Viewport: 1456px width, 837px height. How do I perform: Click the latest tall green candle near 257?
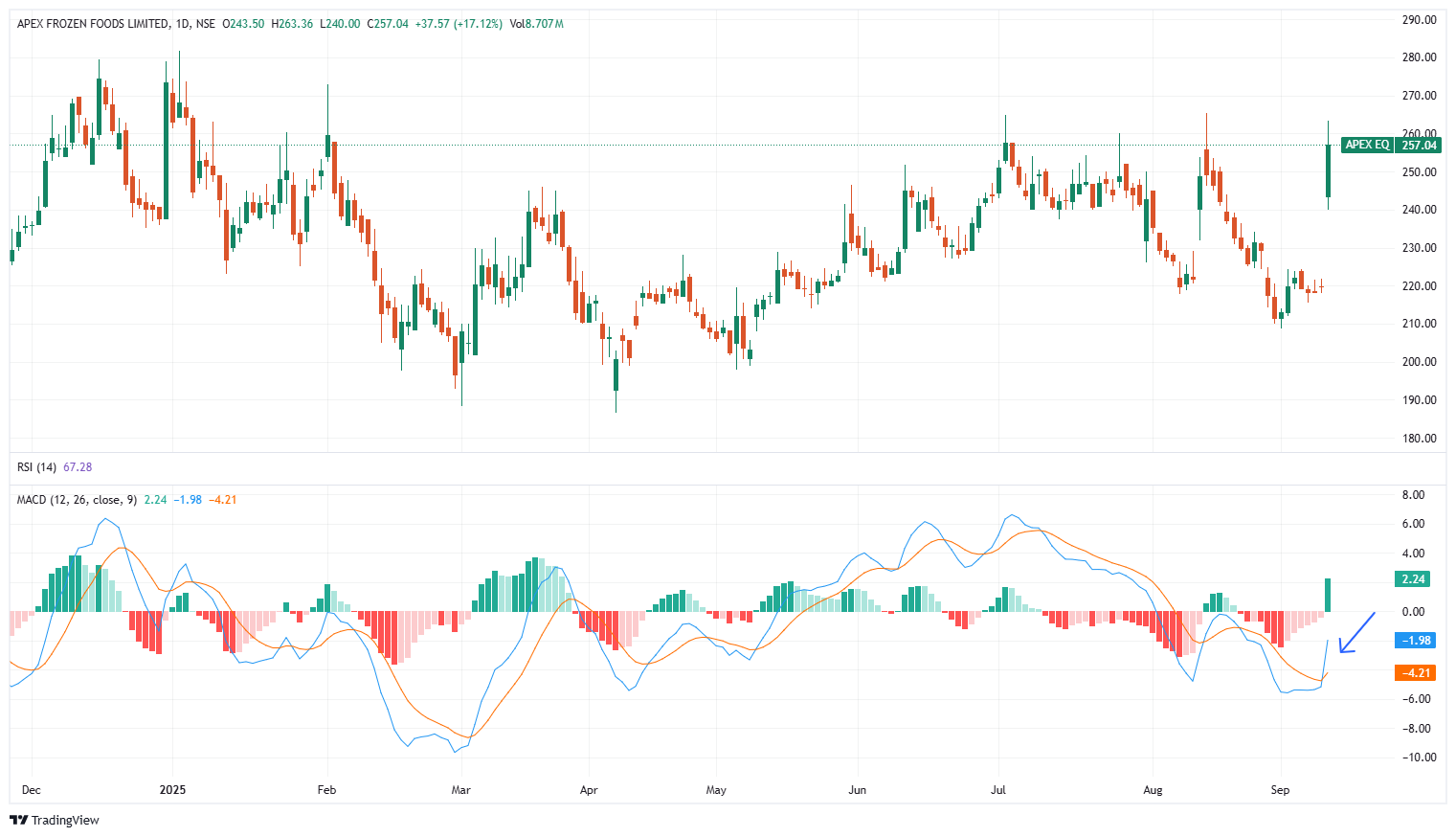coord(1328,170)
